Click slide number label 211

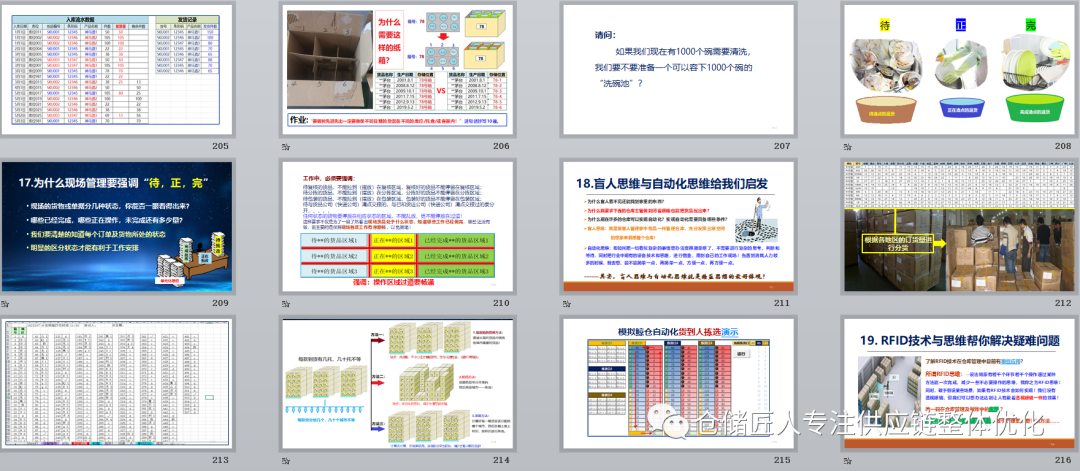(x=782, y=303)
